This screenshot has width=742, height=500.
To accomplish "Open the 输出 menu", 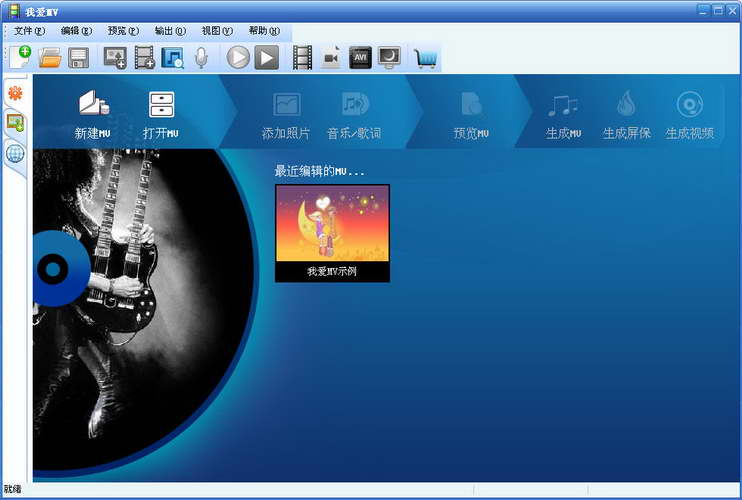I will (x=170, y=31).
